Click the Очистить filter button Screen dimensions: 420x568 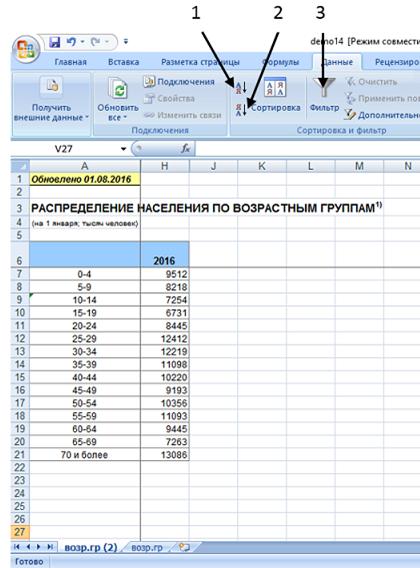tap(371, 82)
